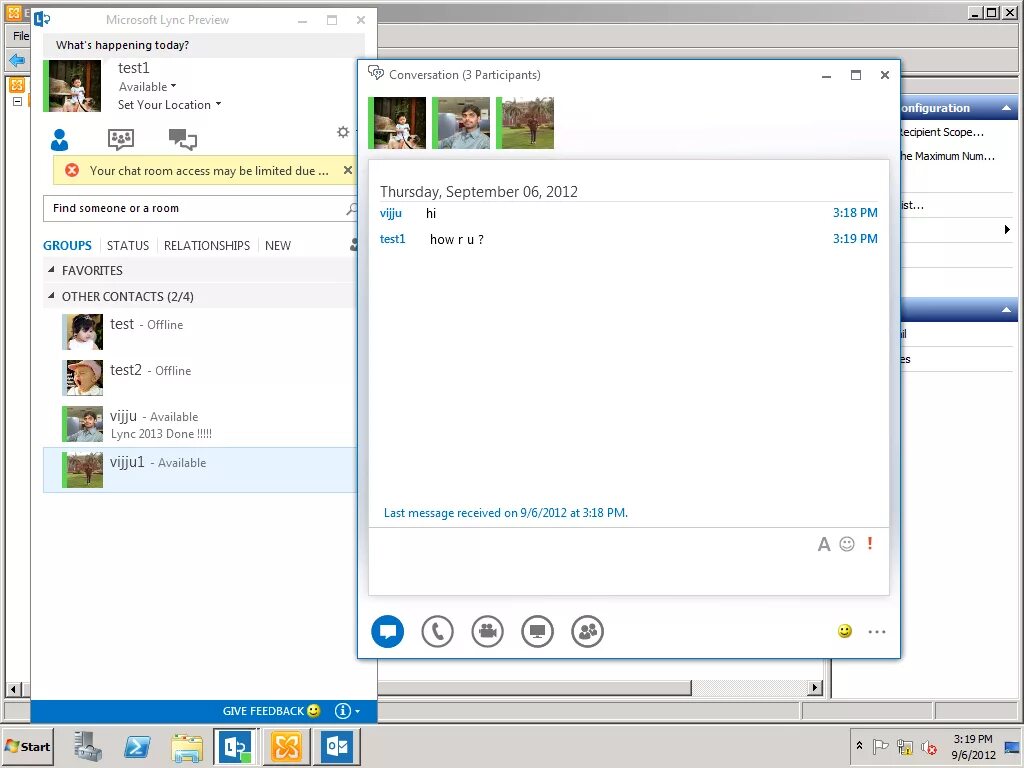Open the font formatting A icon
Viewport: 1024px width, 768px height.
coord(824,544)
